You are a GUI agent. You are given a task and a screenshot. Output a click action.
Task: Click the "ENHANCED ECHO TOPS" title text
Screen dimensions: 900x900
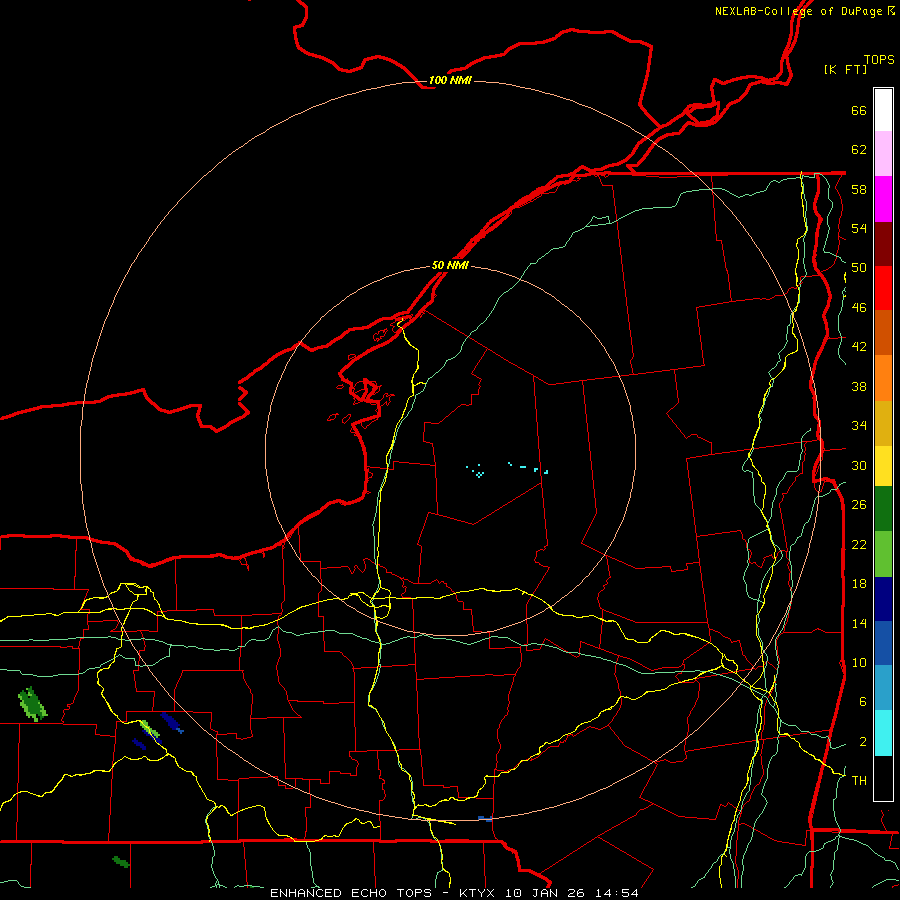[x=351, y=893]
